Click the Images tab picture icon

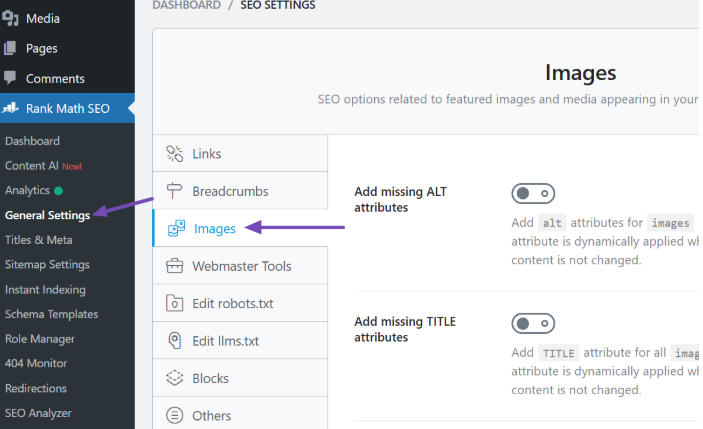coord(176,228)
